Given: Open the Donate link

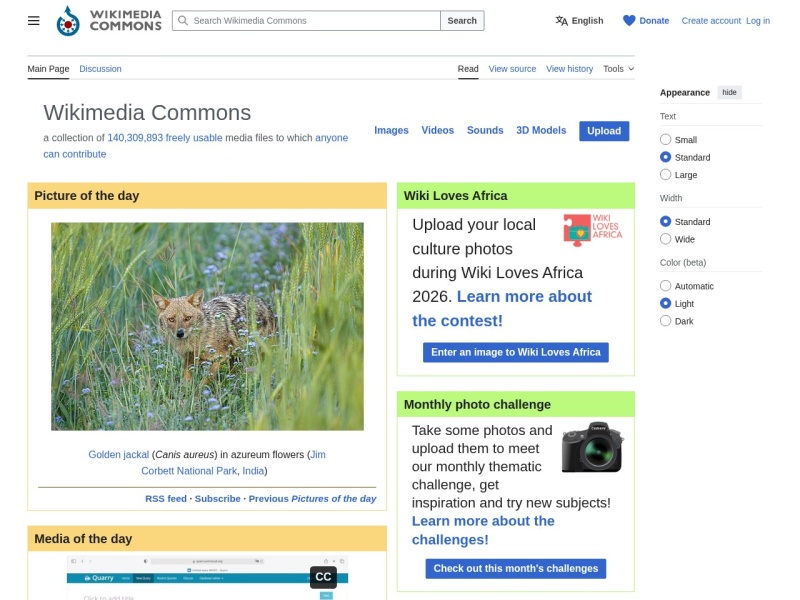Looking at the screenshot, I should [x=654, y=21].
